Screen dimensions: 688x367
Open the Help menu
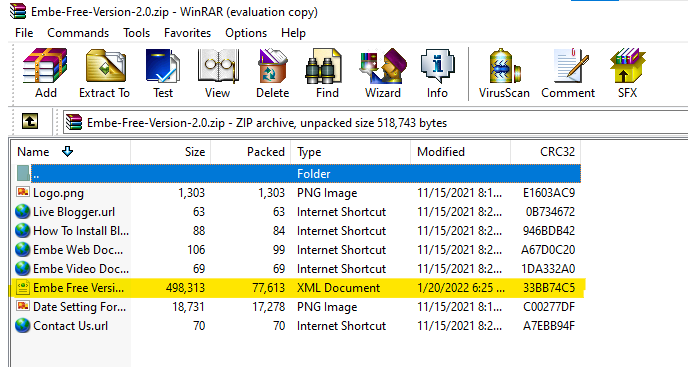click(294, 33)
